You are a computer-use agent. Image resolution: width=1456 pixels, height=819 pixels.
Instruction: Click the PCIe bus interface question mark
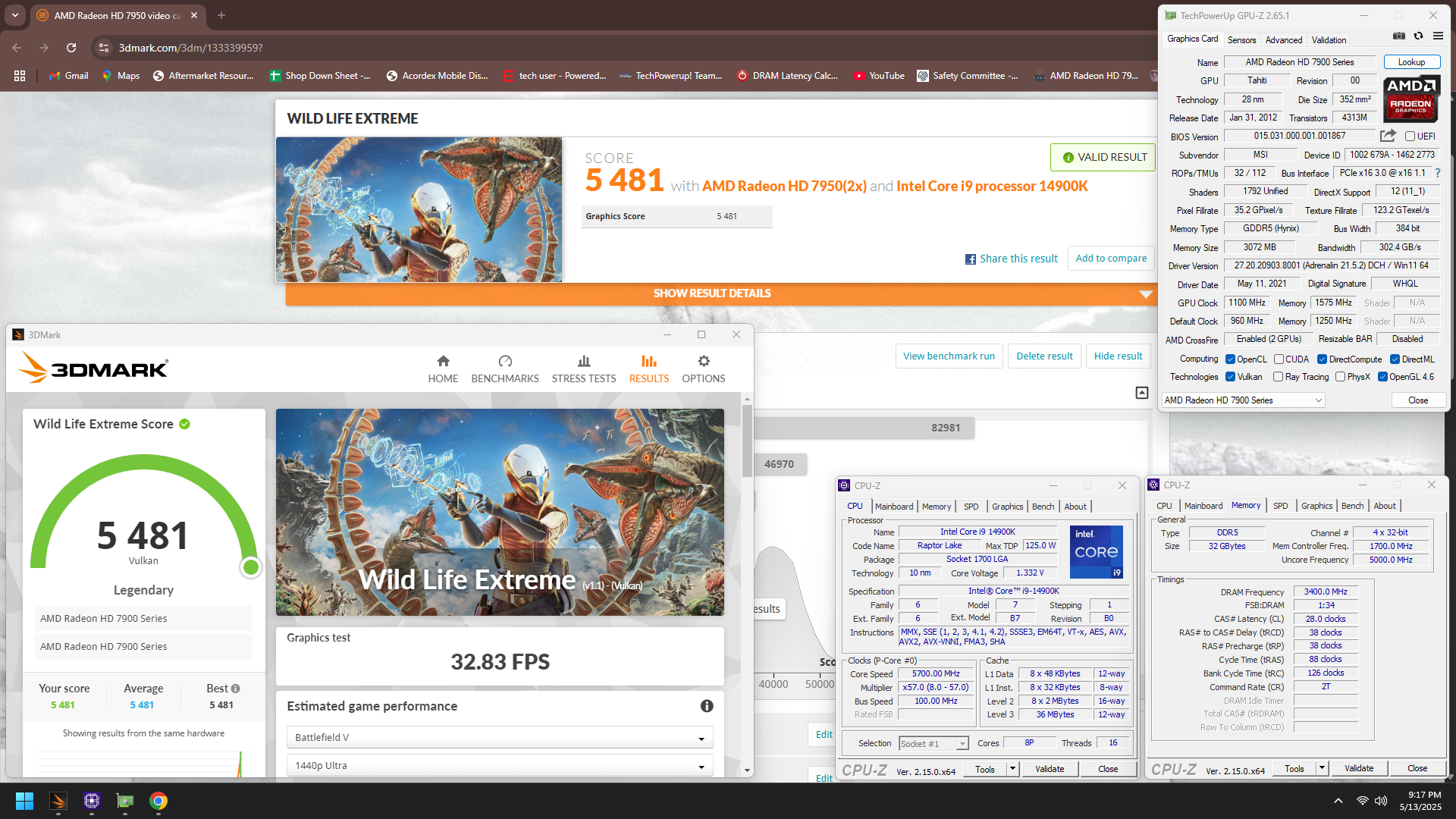coord(1438,173)
